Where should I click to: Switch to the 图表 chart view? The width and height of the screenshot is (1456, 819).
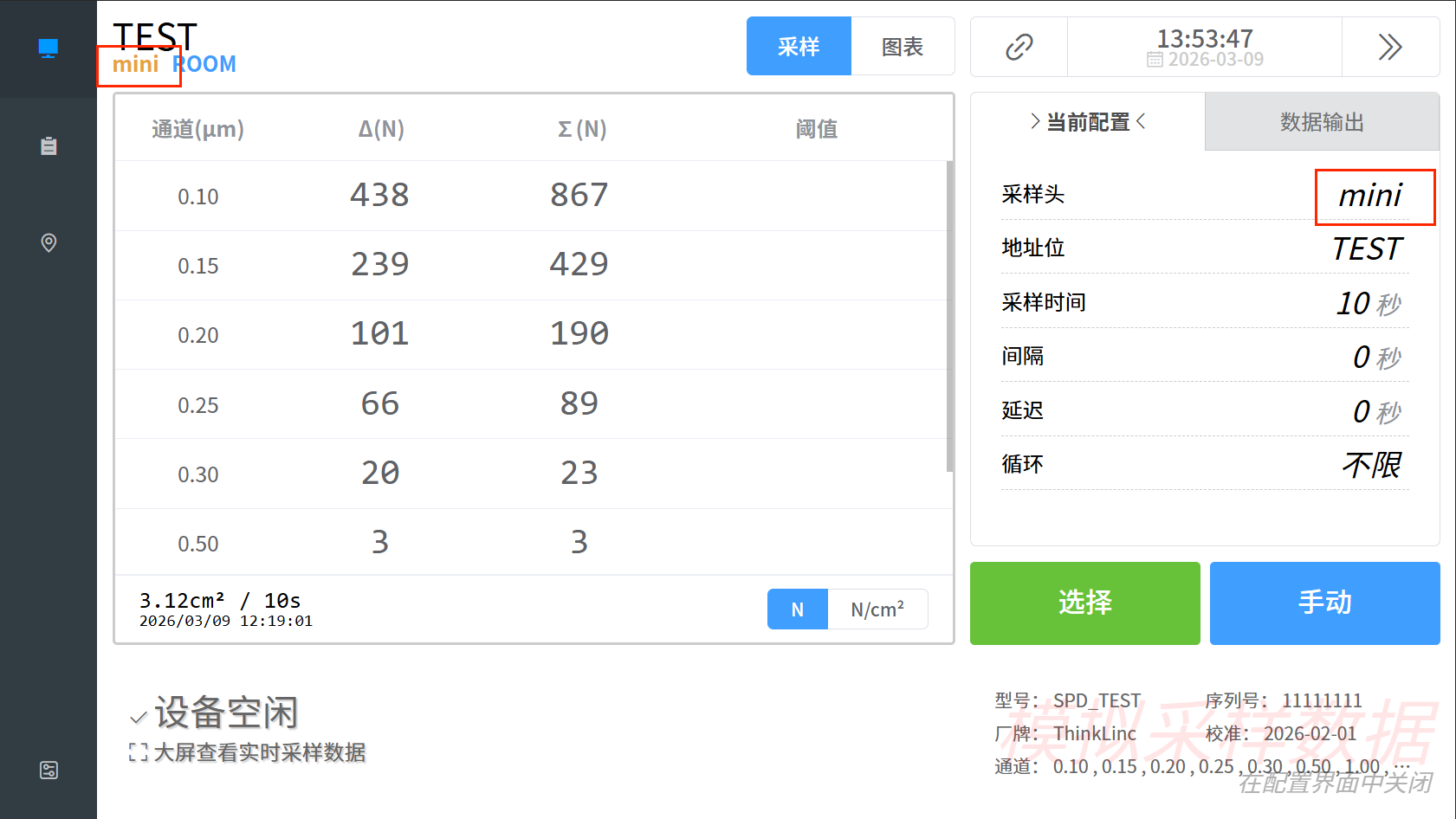click(x=903, y=47)
